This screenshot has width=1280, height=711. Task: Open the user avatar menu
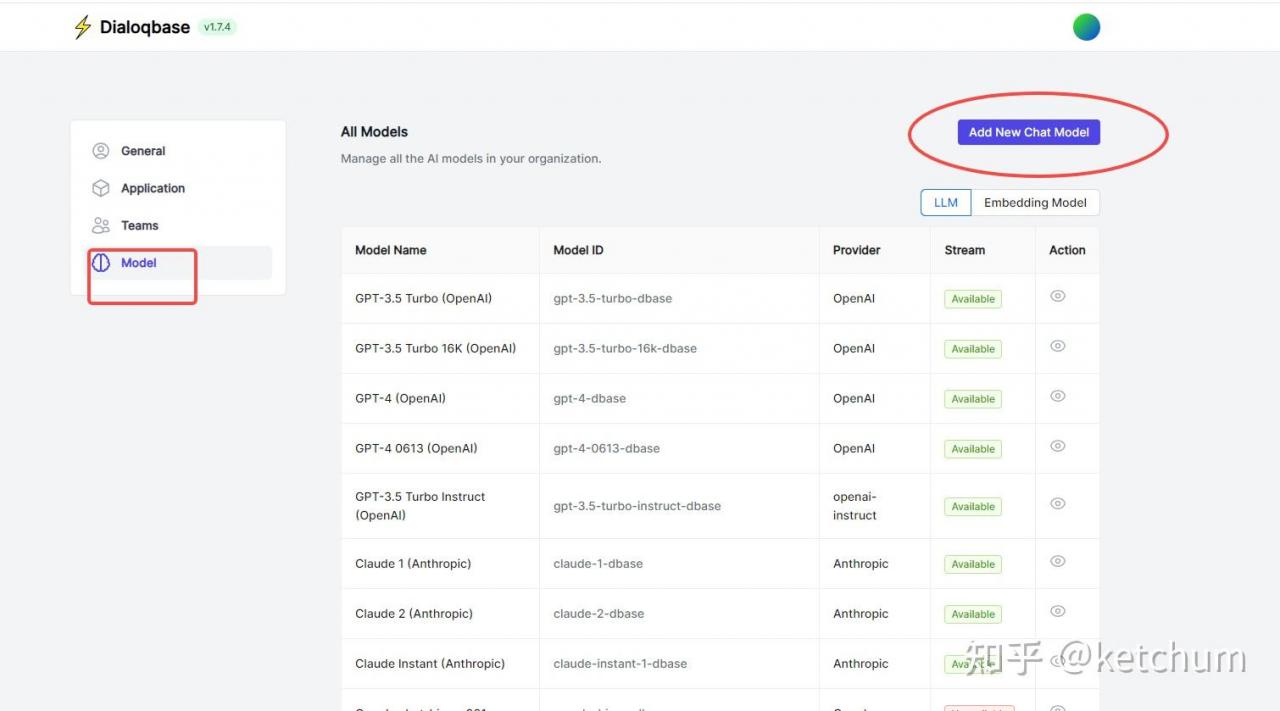1086,27
